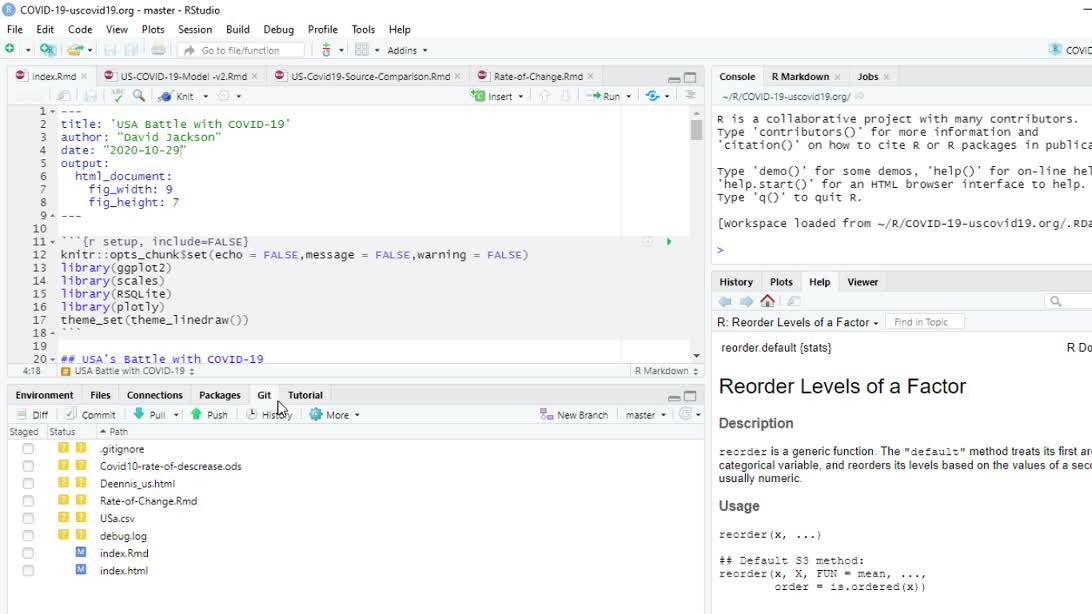This screenshot has width=1092, height=614.
Task: Click the New File icon in main toolbar
Action: pos(10,49)
